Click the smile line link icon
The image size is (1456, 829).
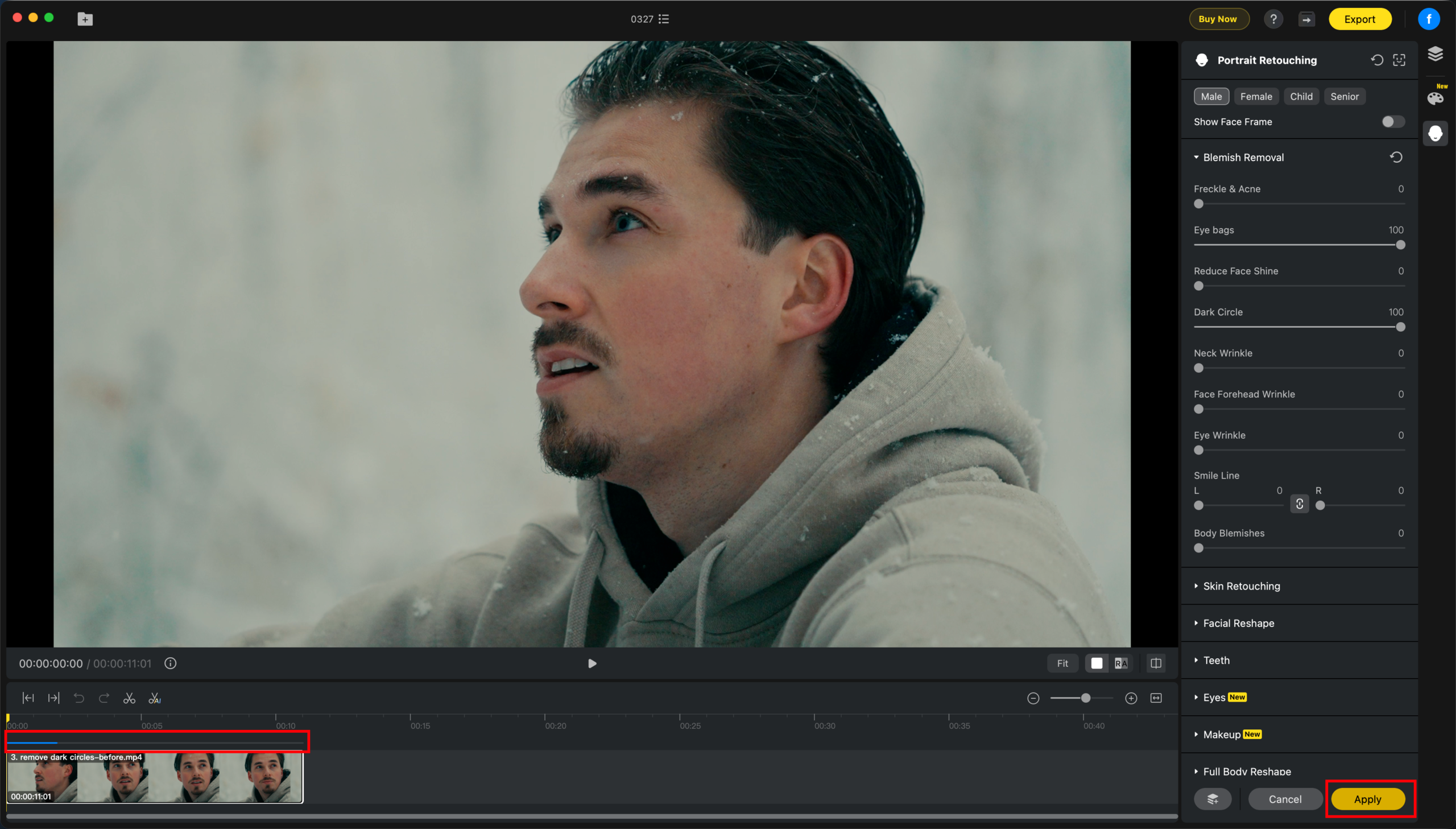(1300, 504)
